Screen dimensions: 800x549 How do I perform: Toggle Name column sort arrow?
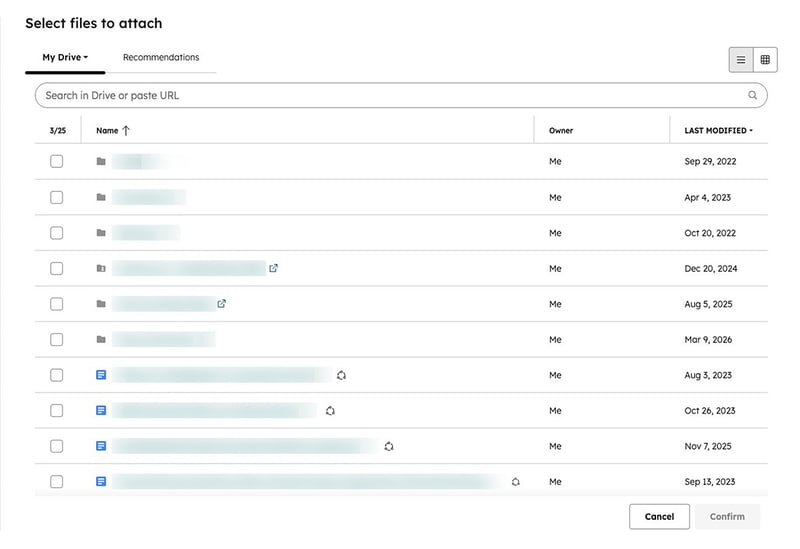[126, 131]
